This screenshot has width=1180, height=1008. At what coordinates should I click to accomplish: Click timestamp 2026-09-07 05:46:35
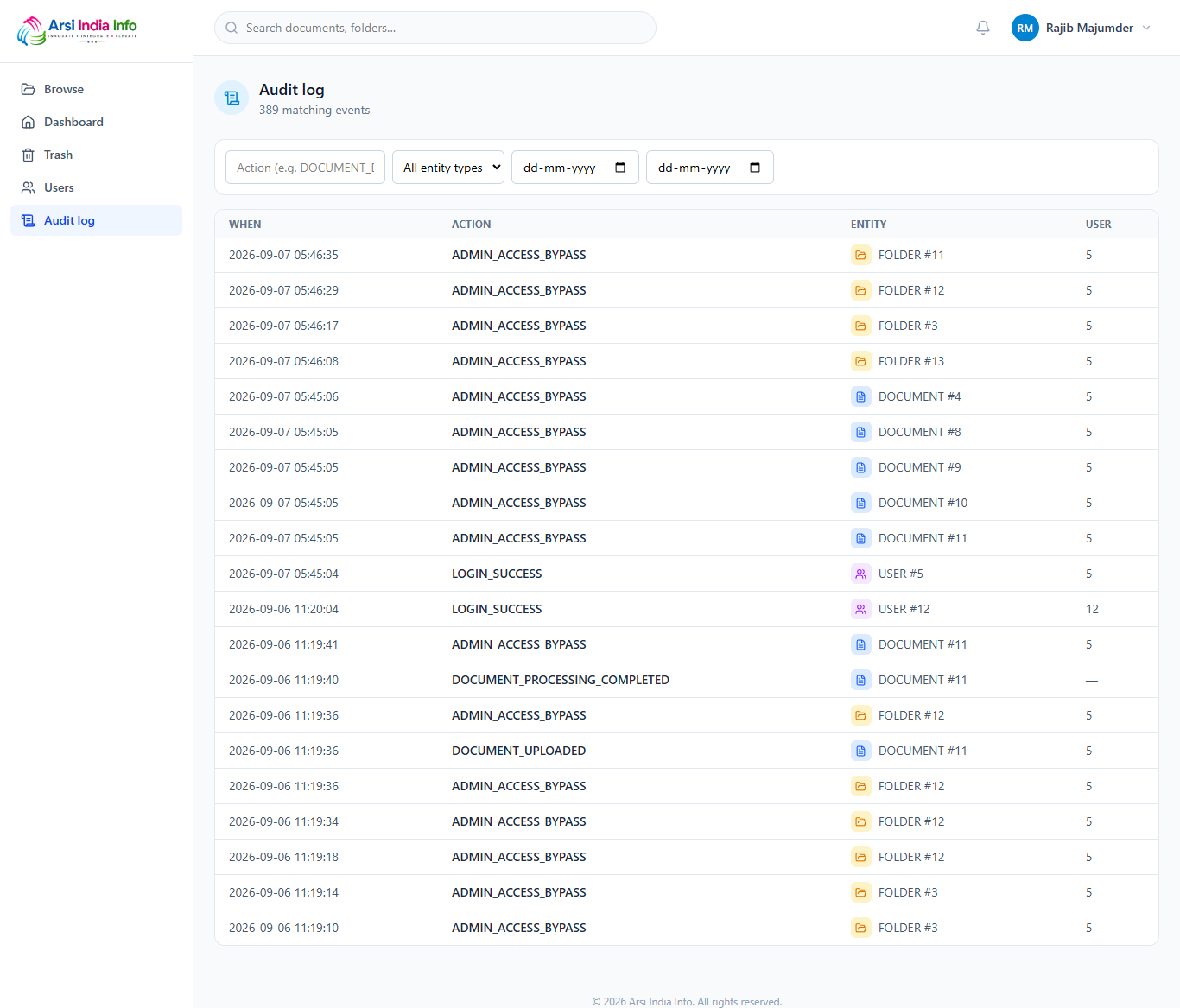click(283, 255)
